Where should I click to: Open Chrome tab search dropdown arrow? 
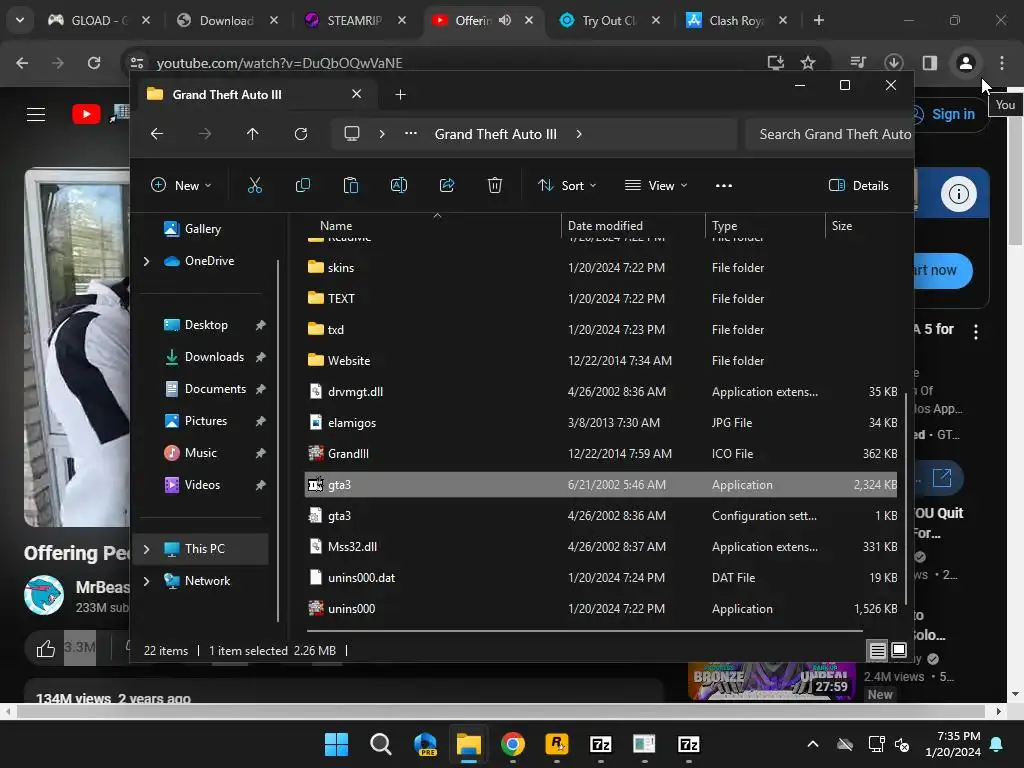click(x=20, y=20)
